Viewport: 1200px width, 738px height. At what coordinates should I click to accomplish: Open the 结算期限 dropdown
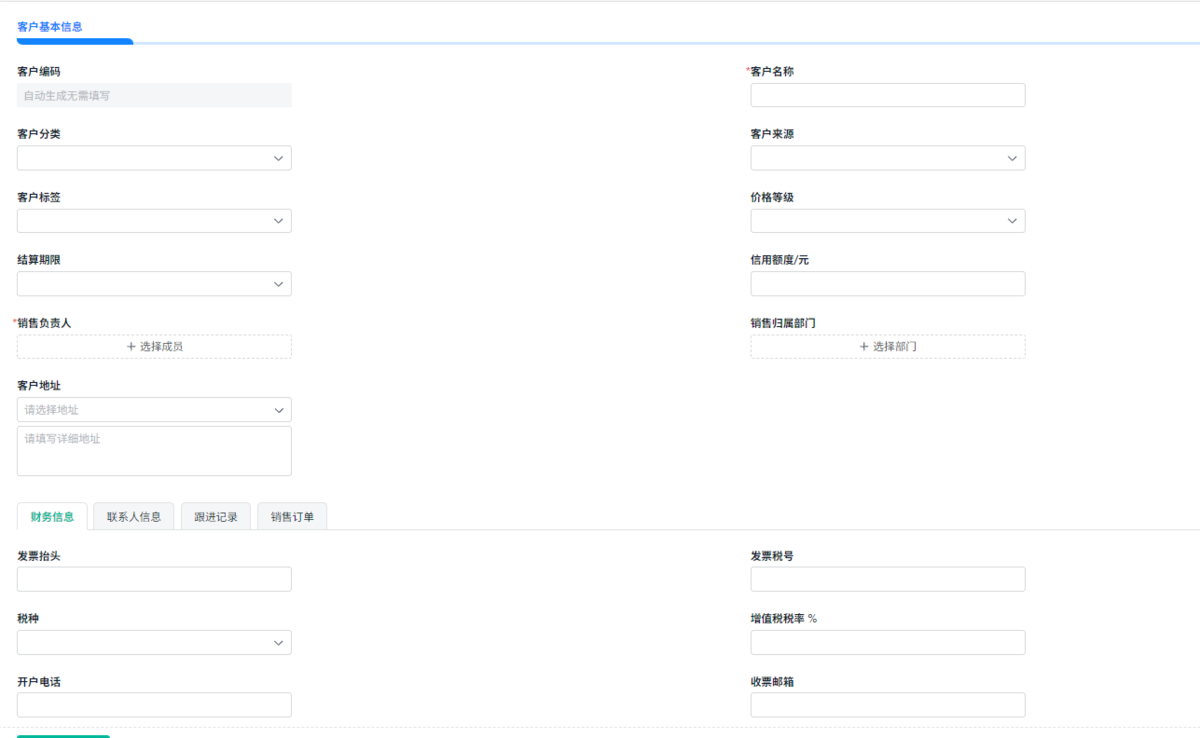(154, 284)
